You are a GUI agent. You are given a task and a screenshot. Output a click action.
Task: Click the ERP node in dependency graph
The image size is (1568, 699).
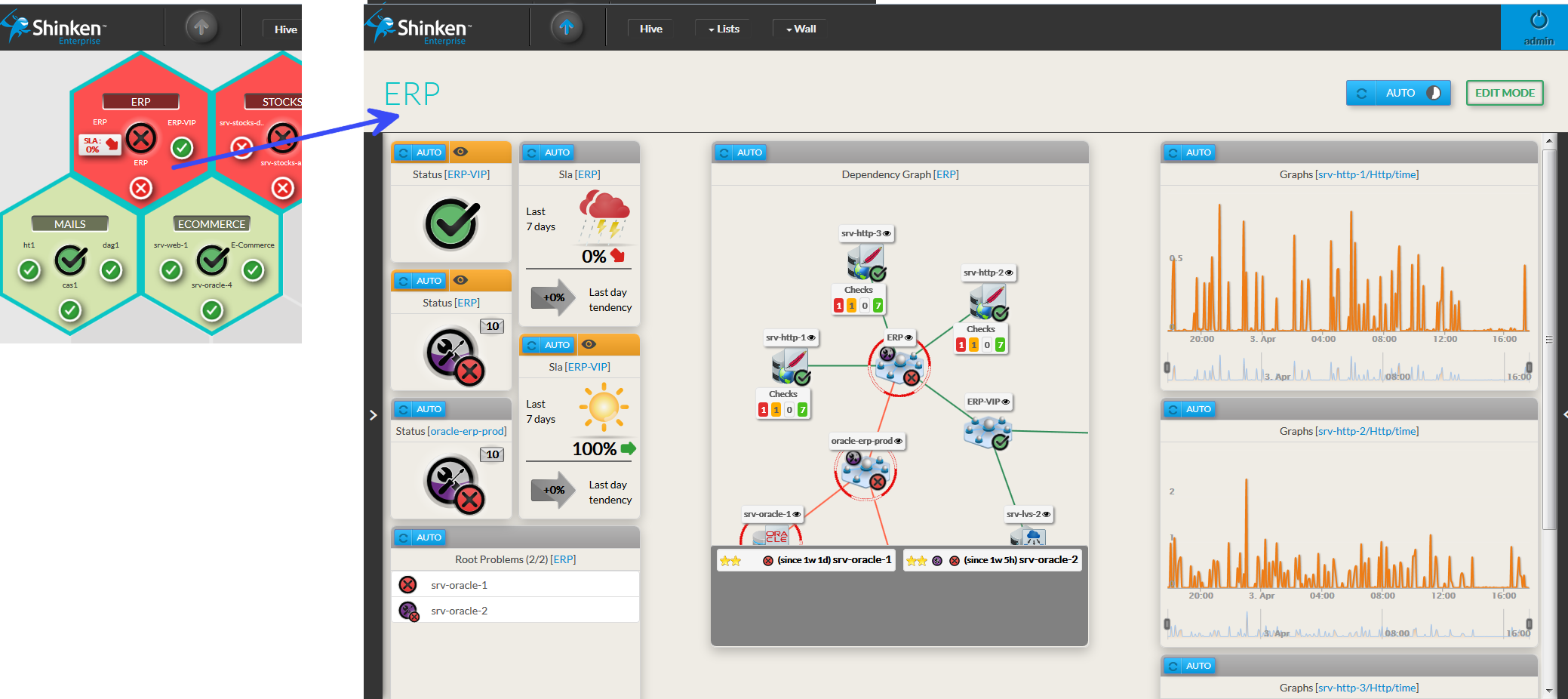(899, 366)
